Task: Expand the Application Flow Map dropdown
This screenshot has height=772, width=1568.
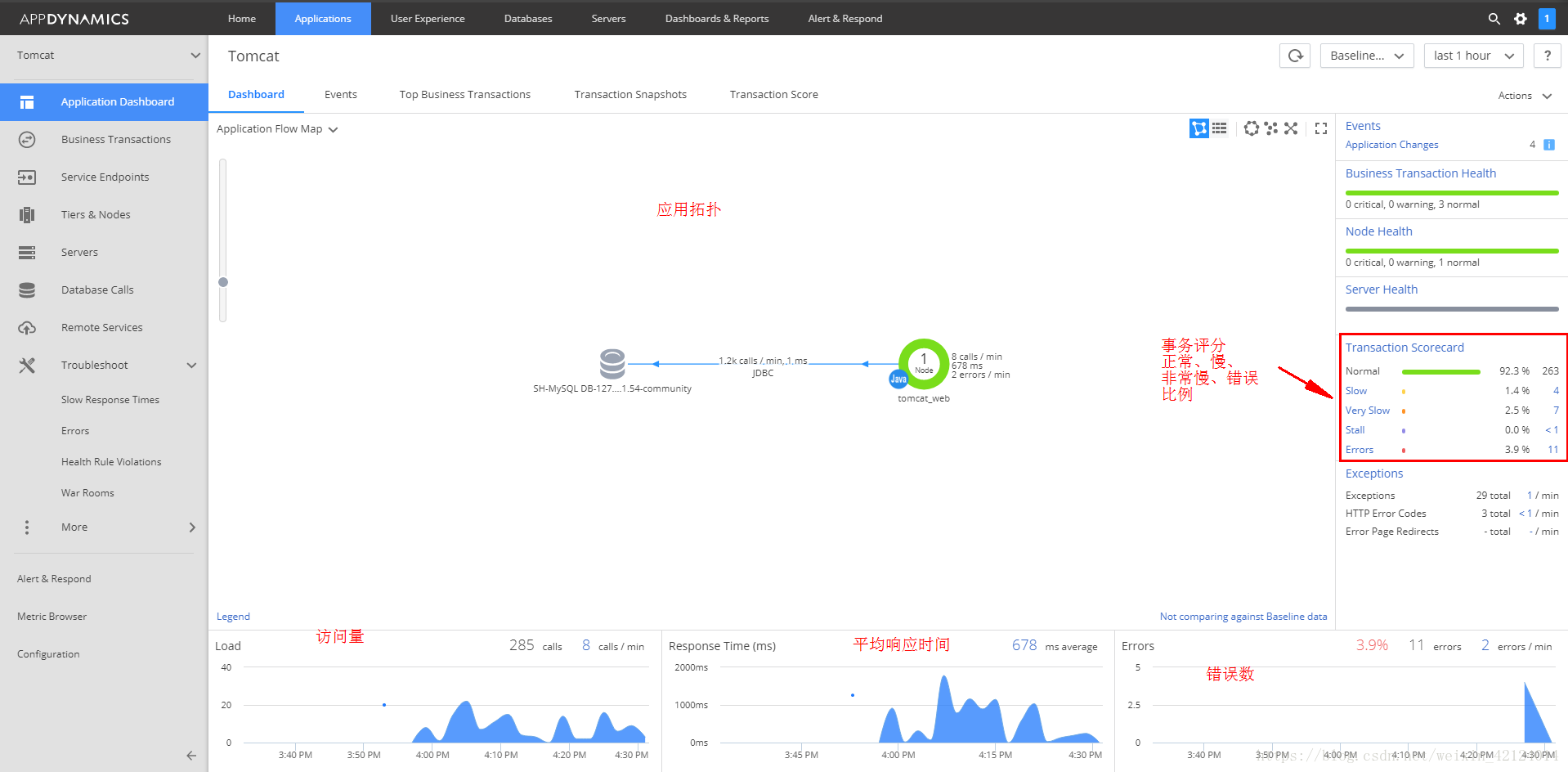Action: coord(277,129)
